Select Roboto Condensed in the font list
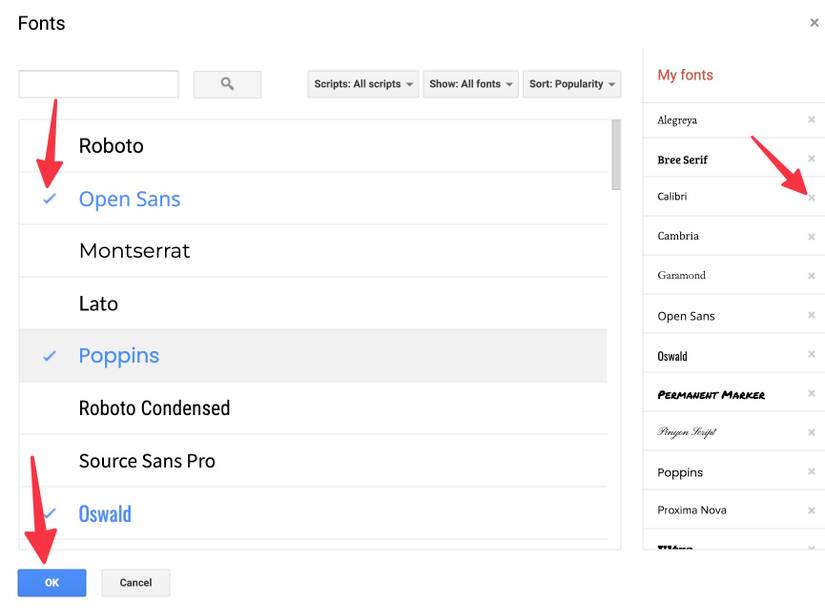 (154, 408)
